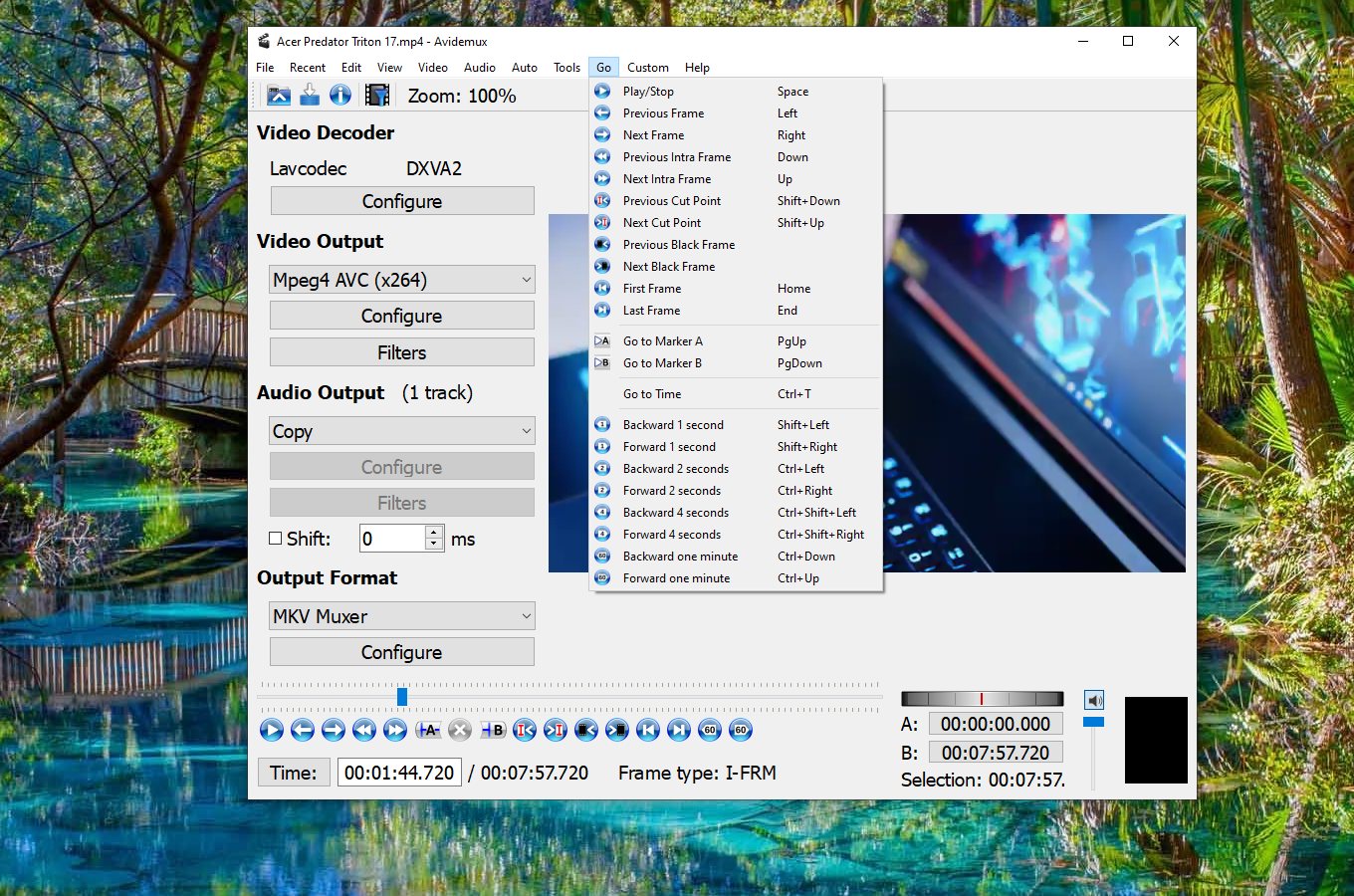Click the rewind previous keyframe button
Image resolution: width=1354 pixels, height=896 pixels.
pos(364,730)
